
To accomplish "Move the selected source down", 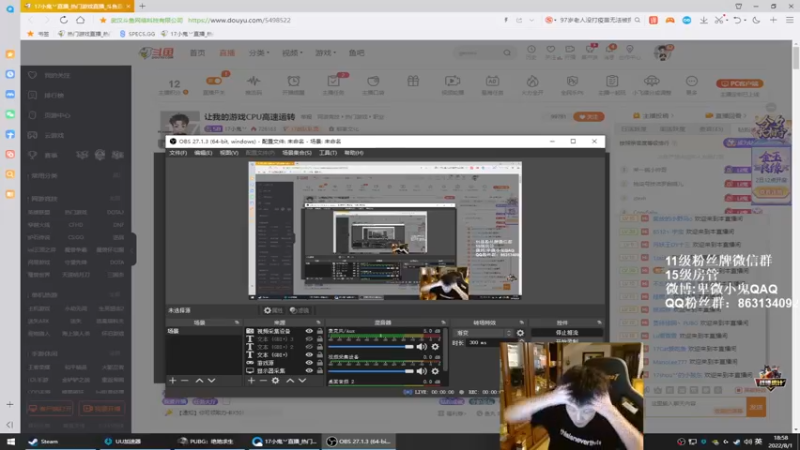I will pos(302,381).
